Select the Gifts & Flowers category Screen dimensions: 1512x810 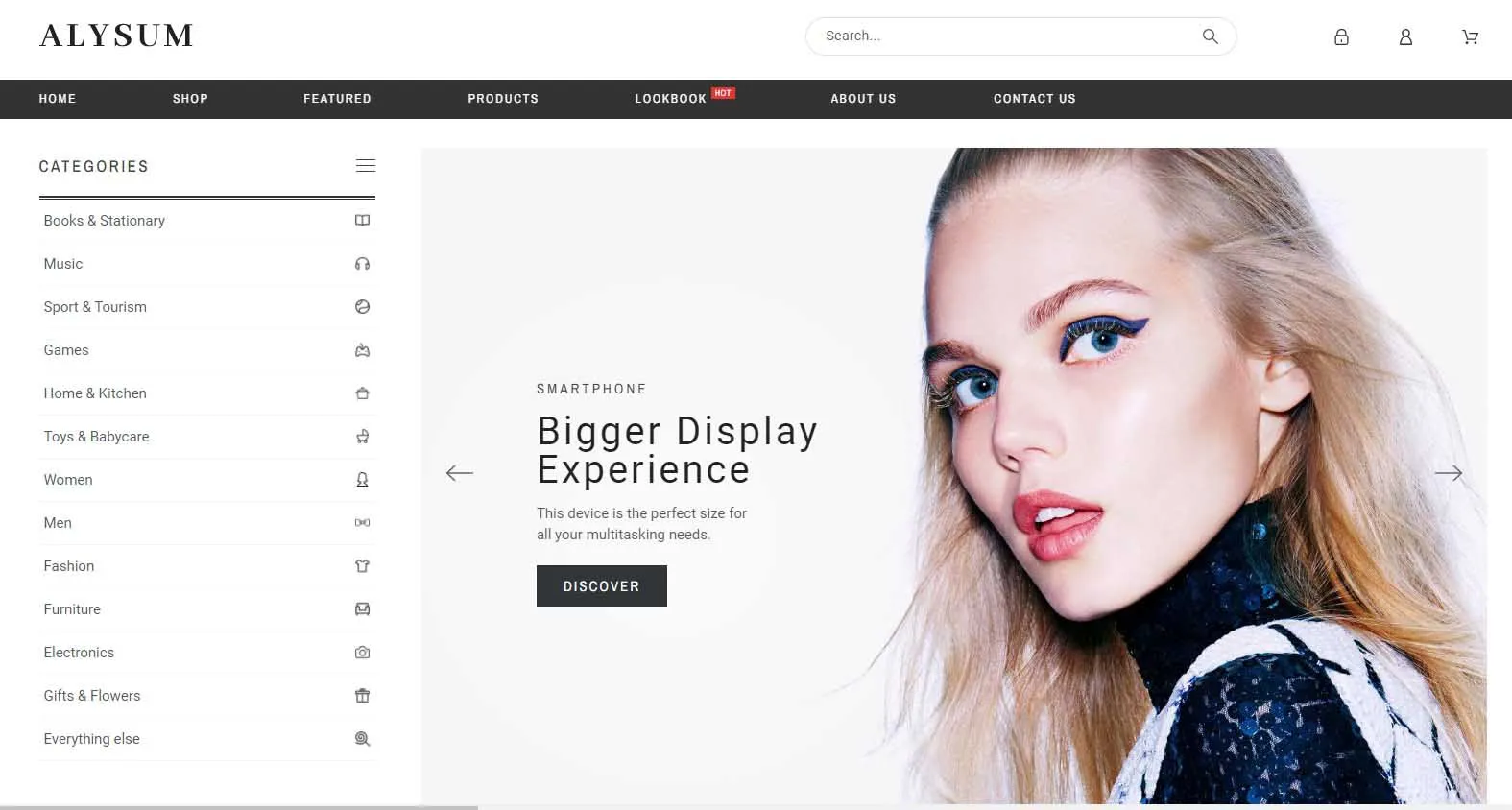[92, 696]
